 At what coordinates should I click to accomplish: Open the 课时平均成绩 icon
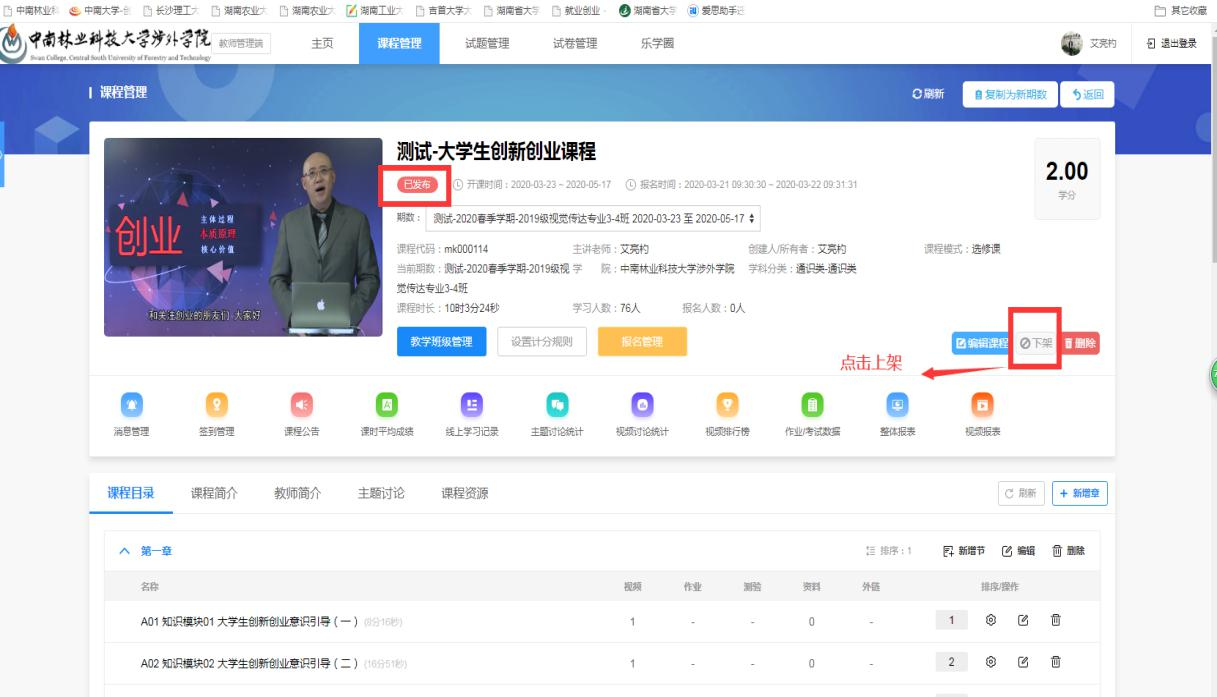pyautogui.click(x=386, y=404)
